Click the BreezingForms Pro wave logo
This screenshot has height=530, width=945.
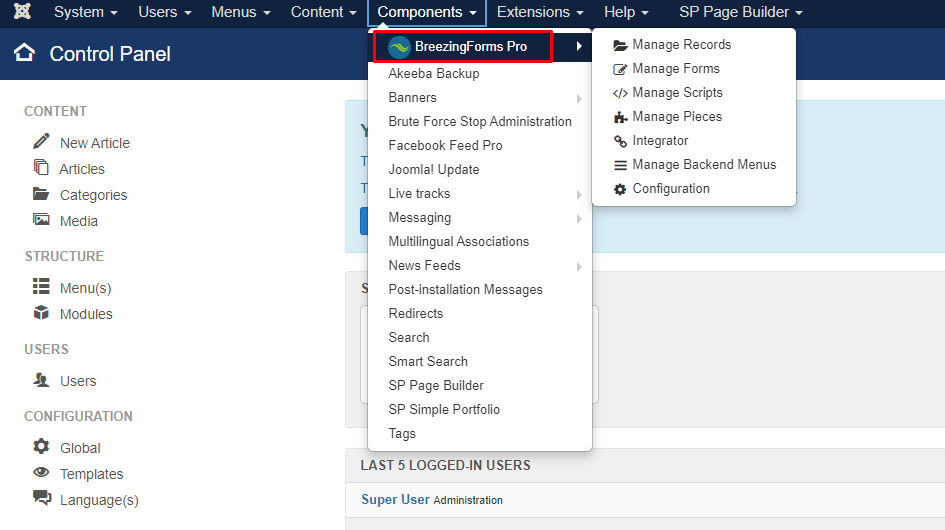pos(399,47)
